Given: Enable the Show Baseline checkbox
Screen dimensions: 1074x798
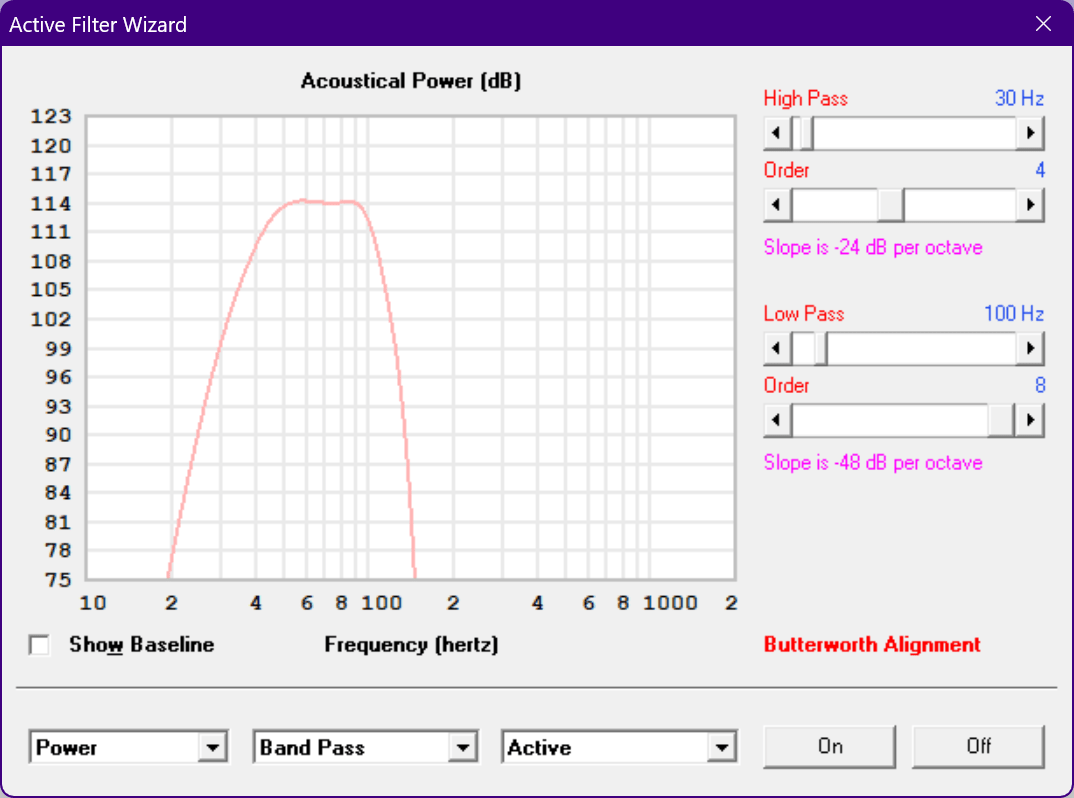Looking at the screenshot, I should pos(39,645).
